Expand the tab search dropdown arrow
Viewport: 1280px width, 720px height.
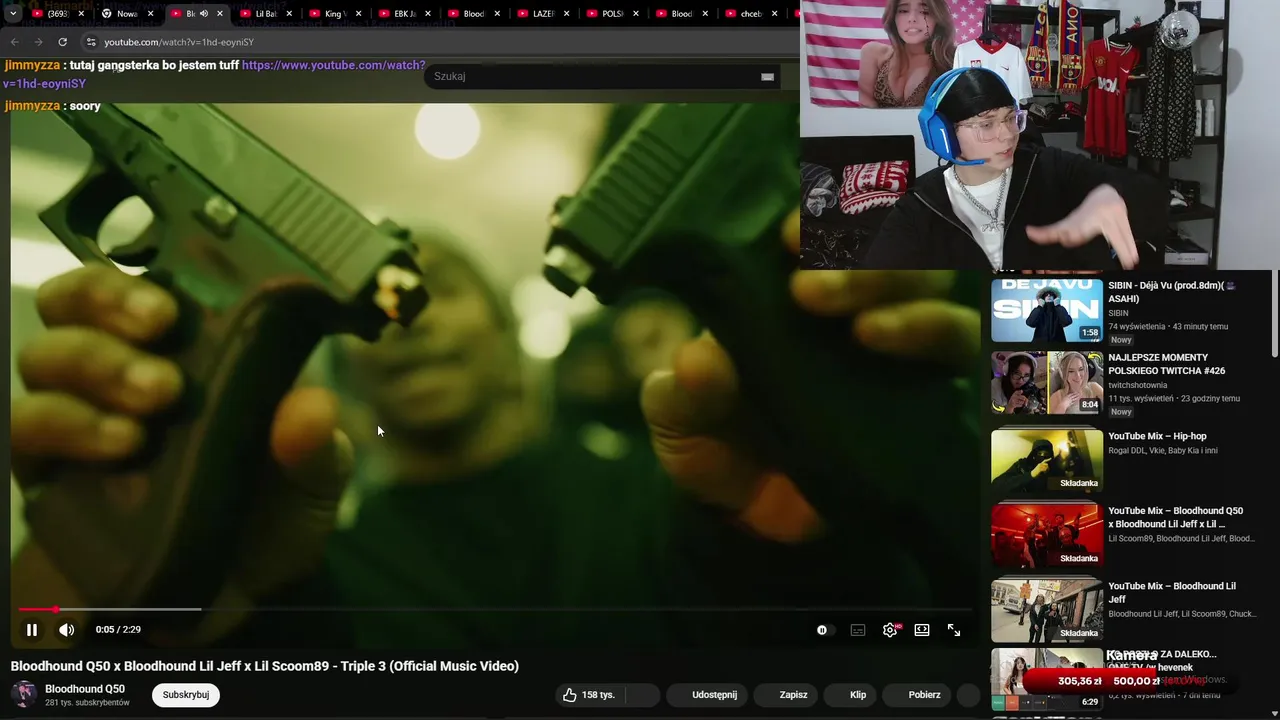pyautogui.click(x=13, y=14)
